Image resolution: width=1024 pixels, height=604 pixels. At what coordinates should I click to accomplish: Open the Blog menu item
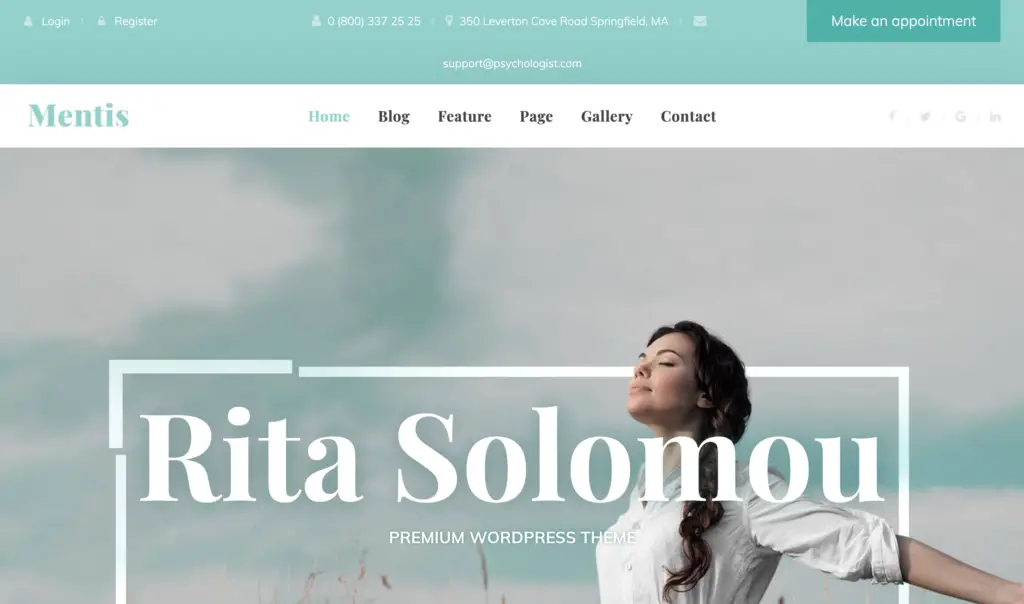[x=394, y=116]
